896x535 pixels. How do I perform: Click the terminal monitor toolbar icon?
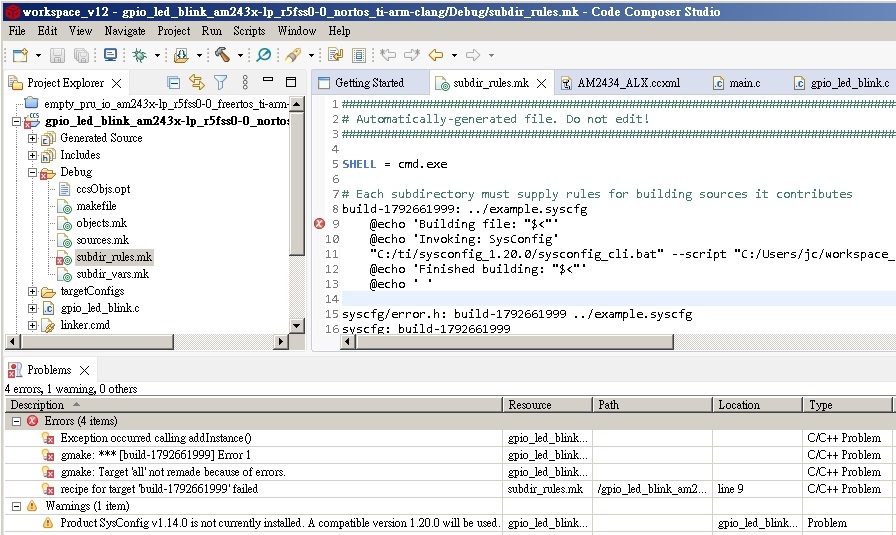(110, 55)
